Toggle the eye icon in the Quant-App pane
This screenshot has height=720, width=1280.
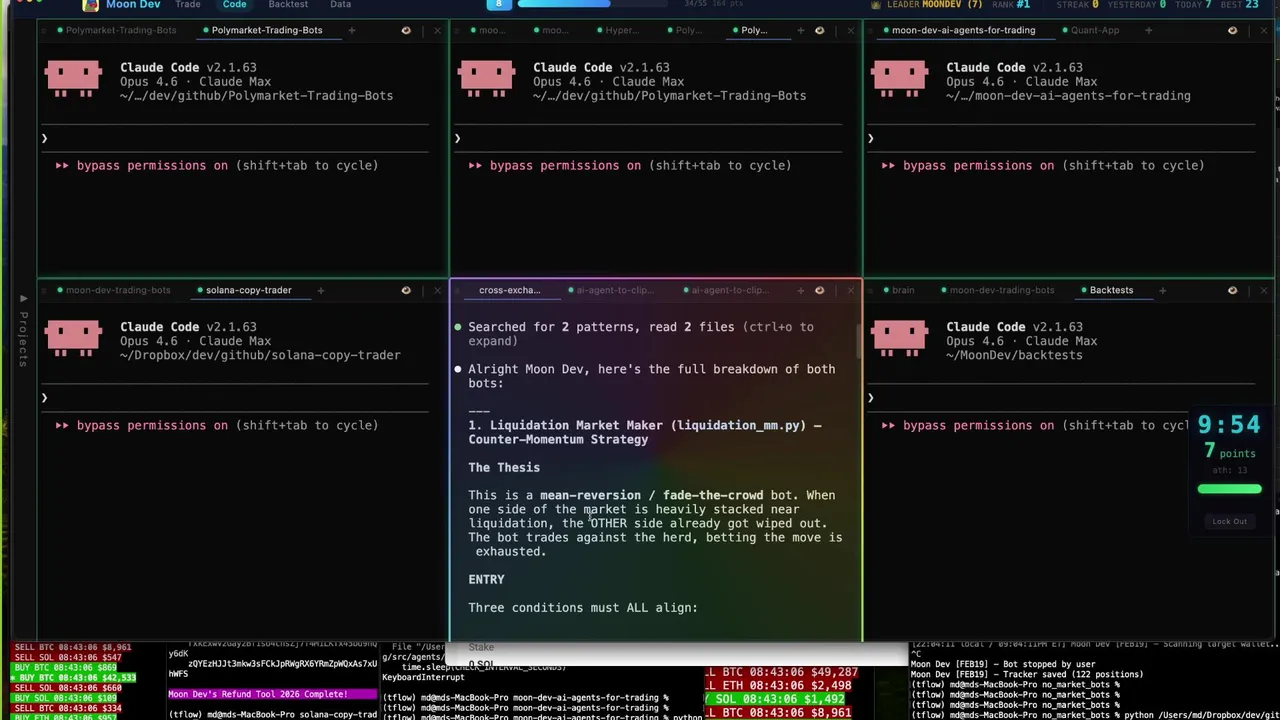1233,30
